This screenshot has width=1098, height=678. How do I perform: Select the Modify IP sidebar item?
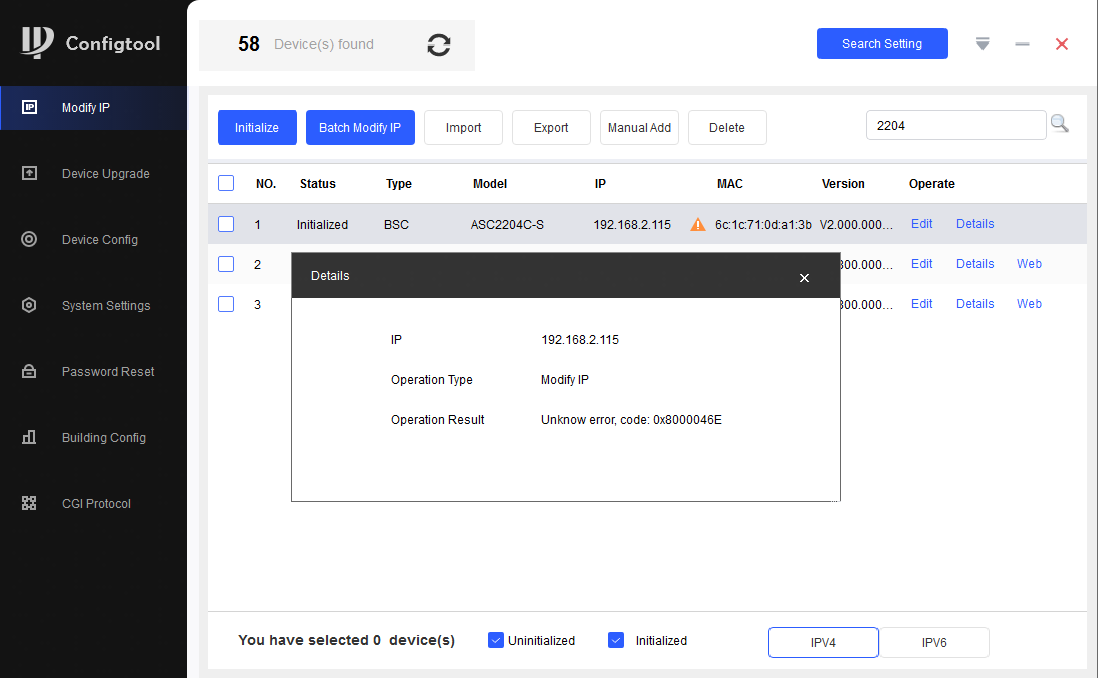pos(86,108)
